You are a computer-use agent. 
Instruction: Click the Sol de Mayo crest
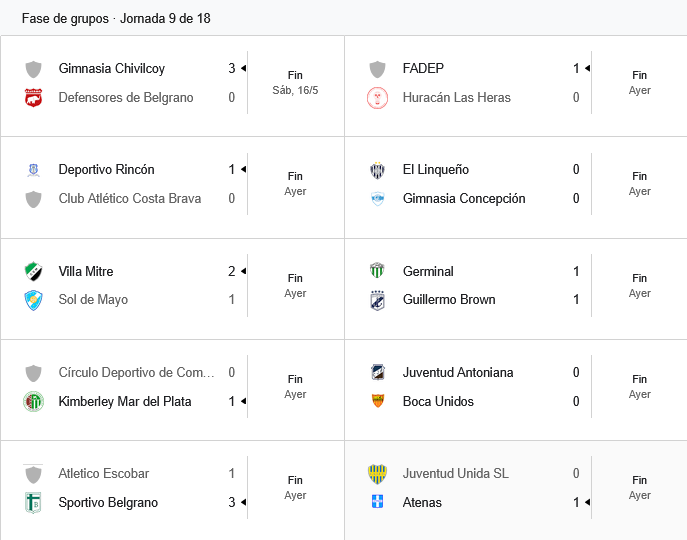coord(33,300)
